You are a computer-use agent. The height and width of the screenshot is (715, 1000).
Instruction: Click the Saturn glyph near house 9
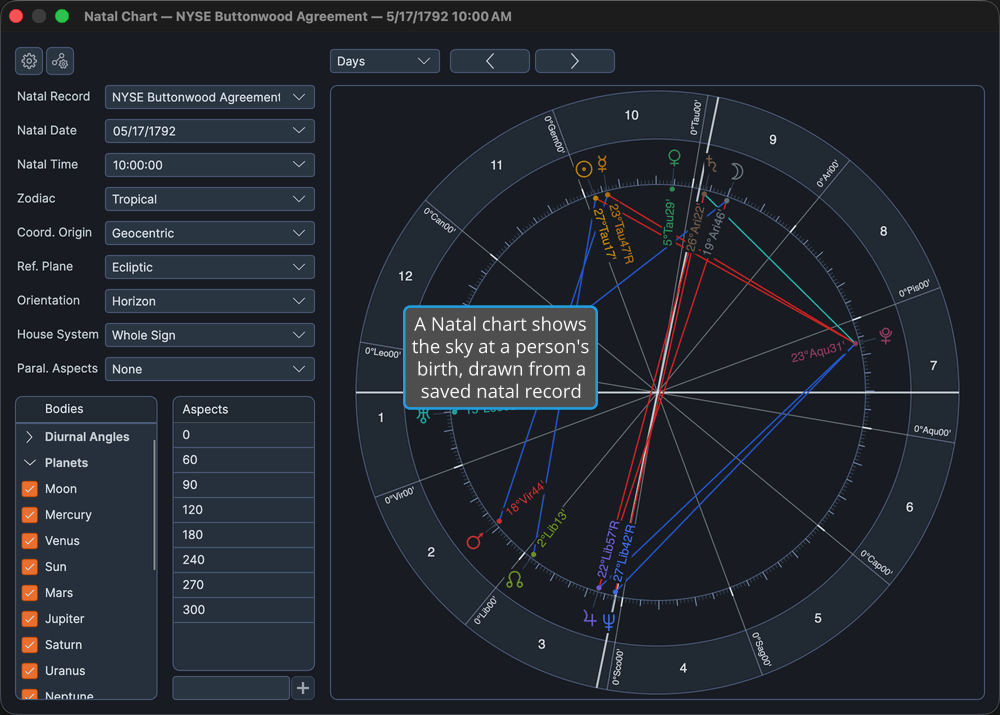pos(712,165)
